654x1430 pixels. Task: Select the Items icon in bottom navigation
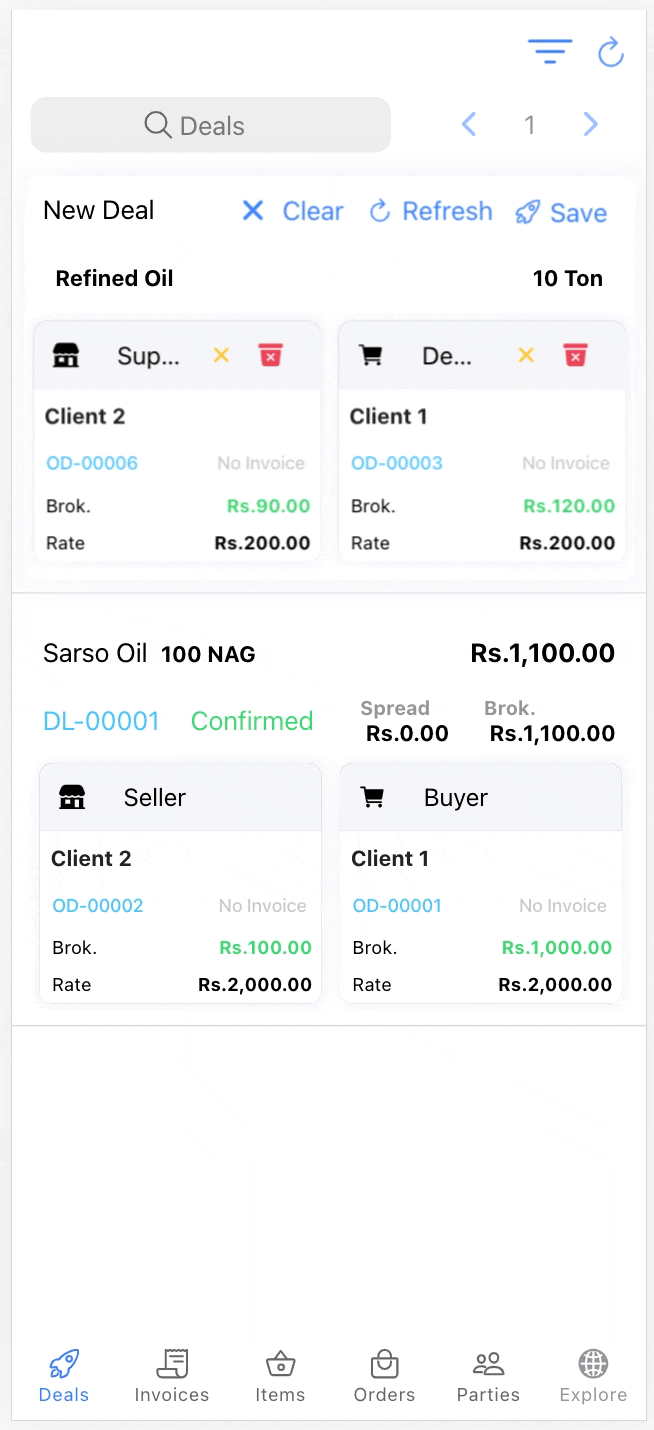pos(280,1374)
